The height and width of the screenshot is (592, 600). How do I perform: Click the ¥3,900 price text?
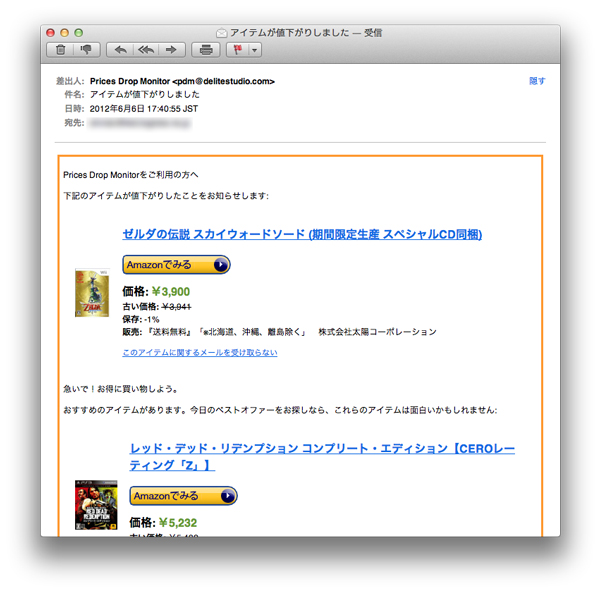coord(171,292)
